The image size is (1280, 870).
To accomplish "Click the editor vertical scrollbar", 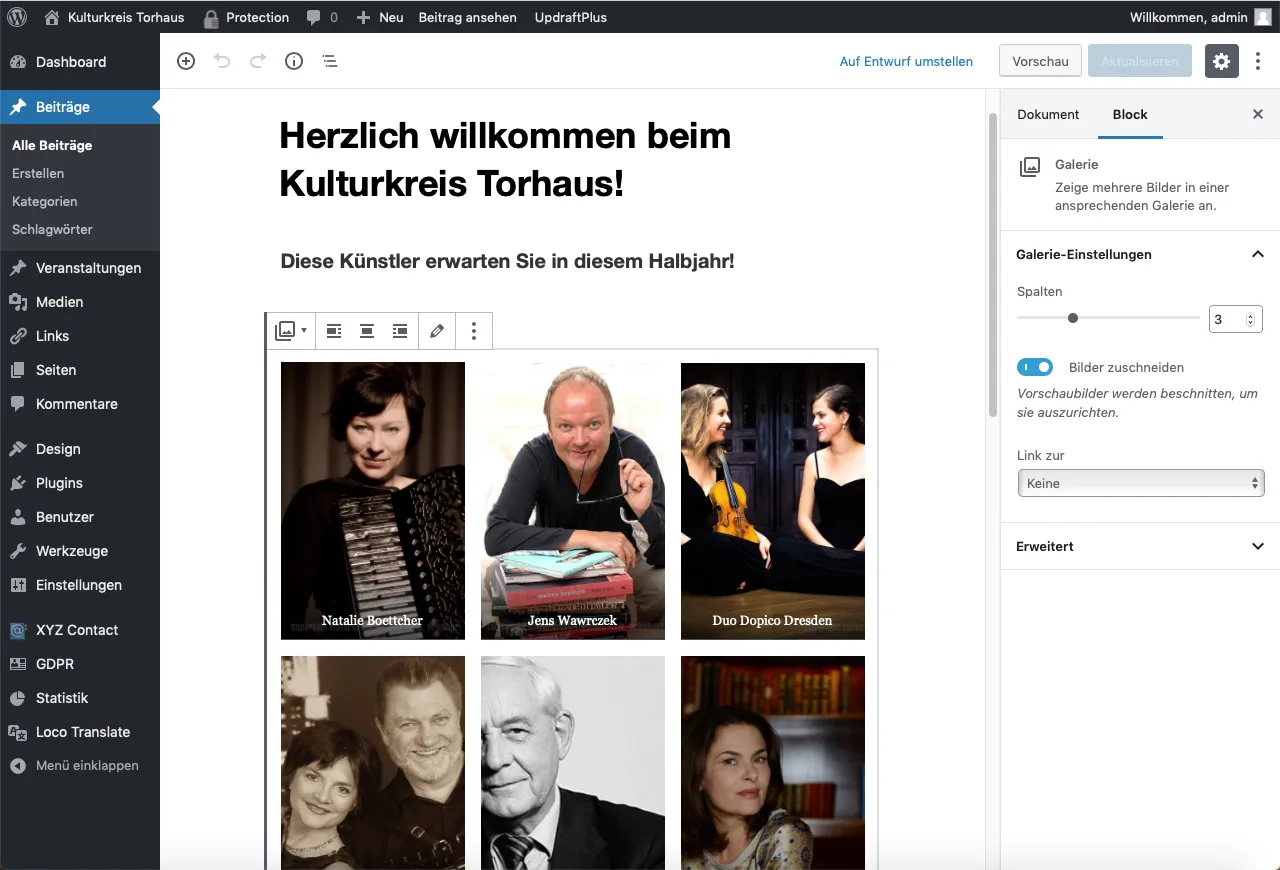I will pyautogui.click(x=993, y=265).
